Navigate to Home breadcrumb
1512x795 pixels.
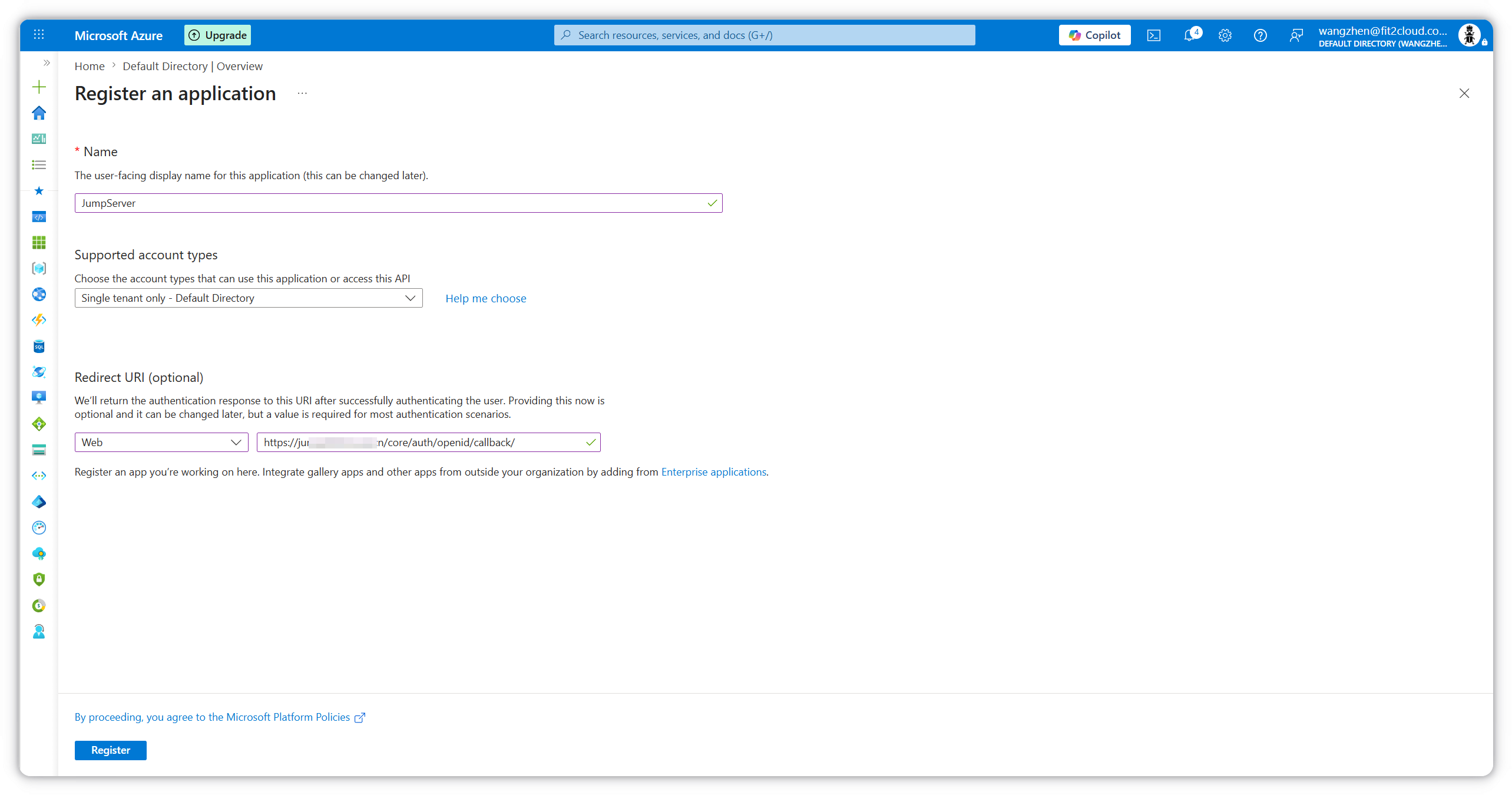click(90, 67)
